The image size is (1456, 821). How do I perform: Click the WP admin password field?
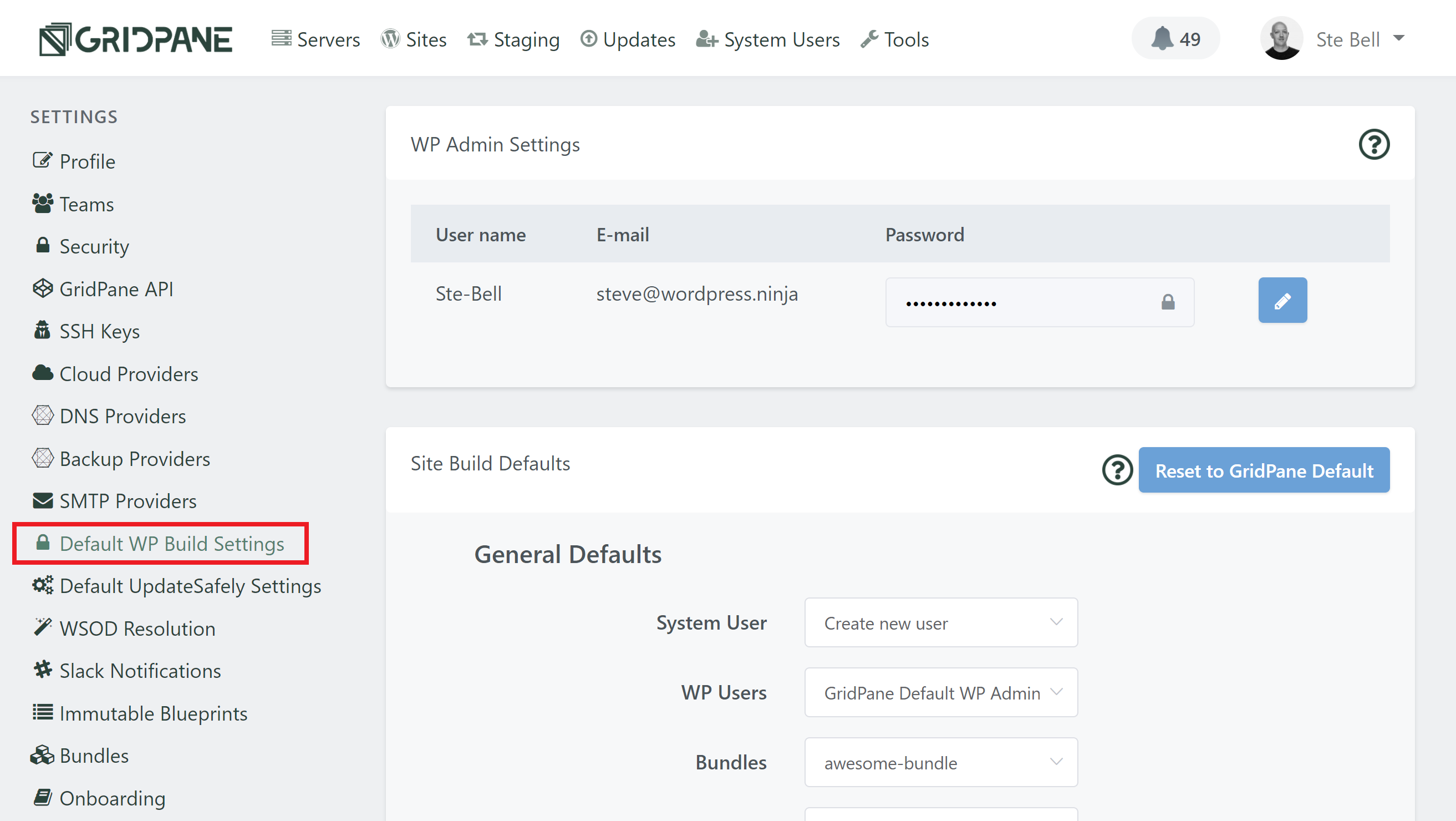pyautogui.click(x=1040, y=302)
